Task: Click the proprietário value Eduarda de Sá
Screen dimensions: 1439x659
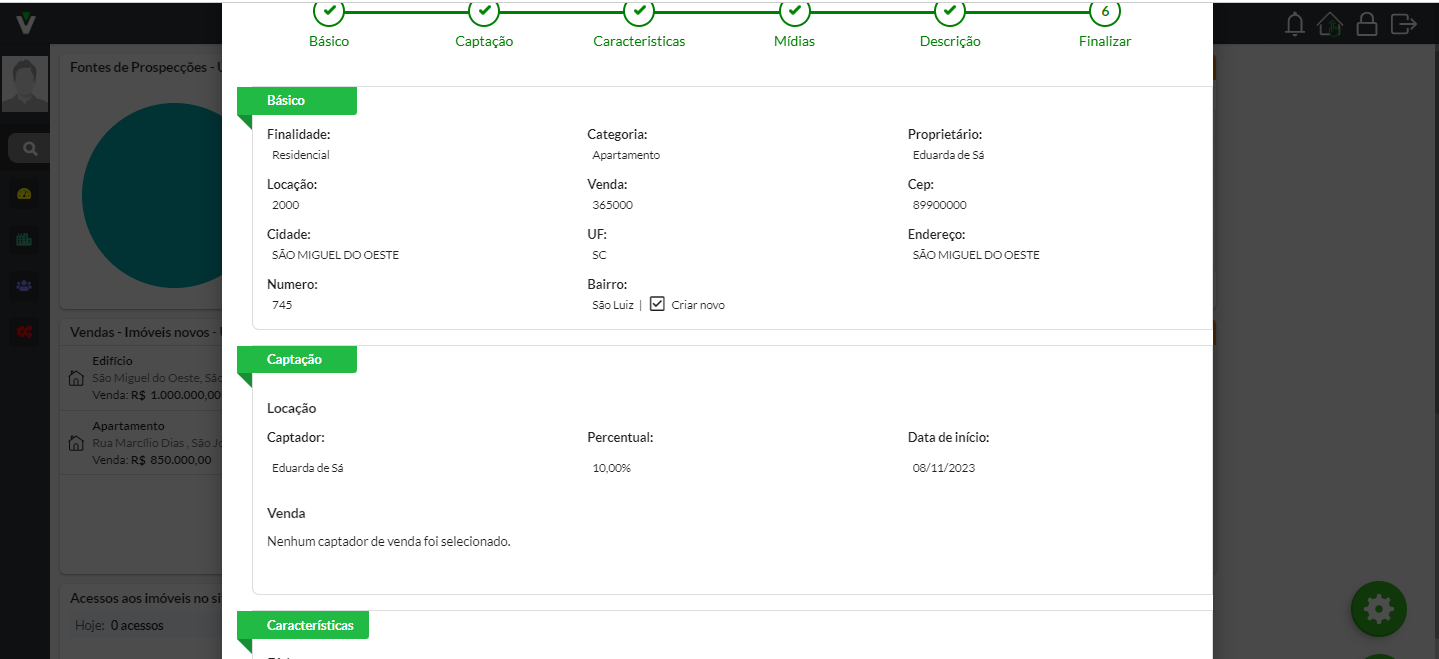Action: tap(949, 155)
